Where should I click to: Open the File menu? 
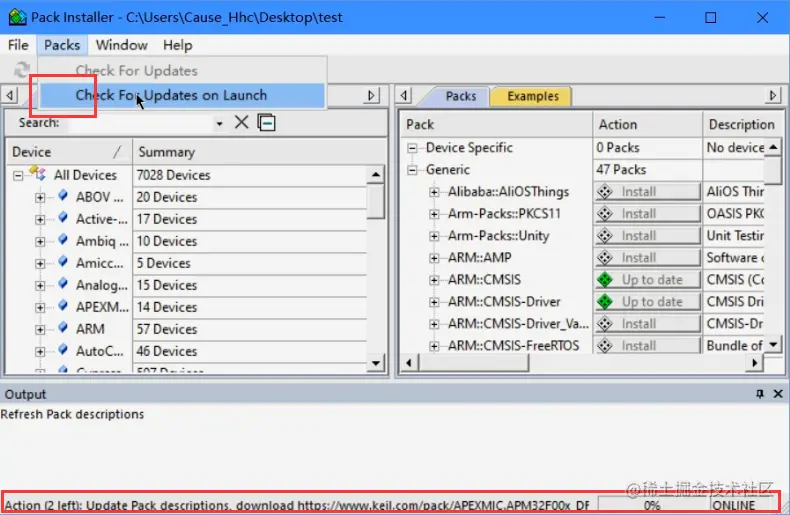point(18,45)
